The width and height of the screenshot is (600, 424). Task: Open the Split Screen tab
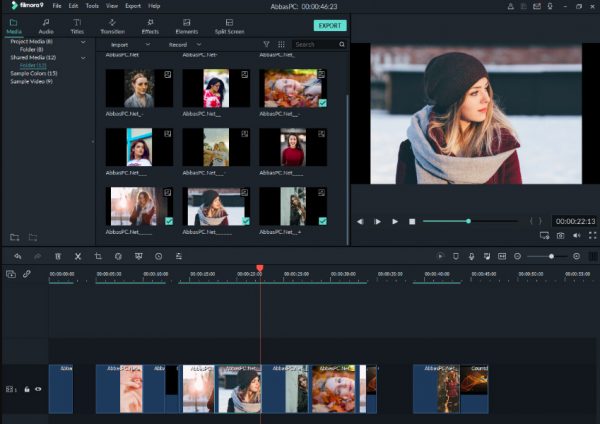tap(229, 26)
